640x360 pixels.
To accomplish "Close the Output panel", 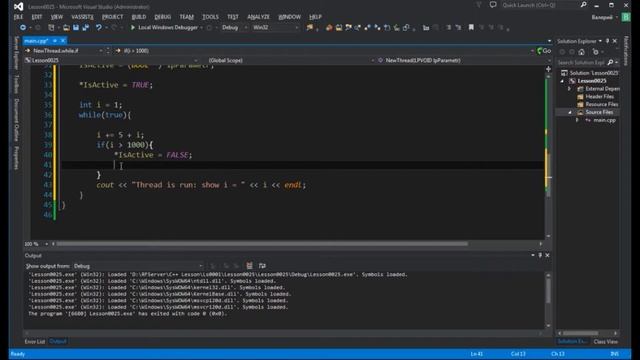I will click(x=547, y=255).
